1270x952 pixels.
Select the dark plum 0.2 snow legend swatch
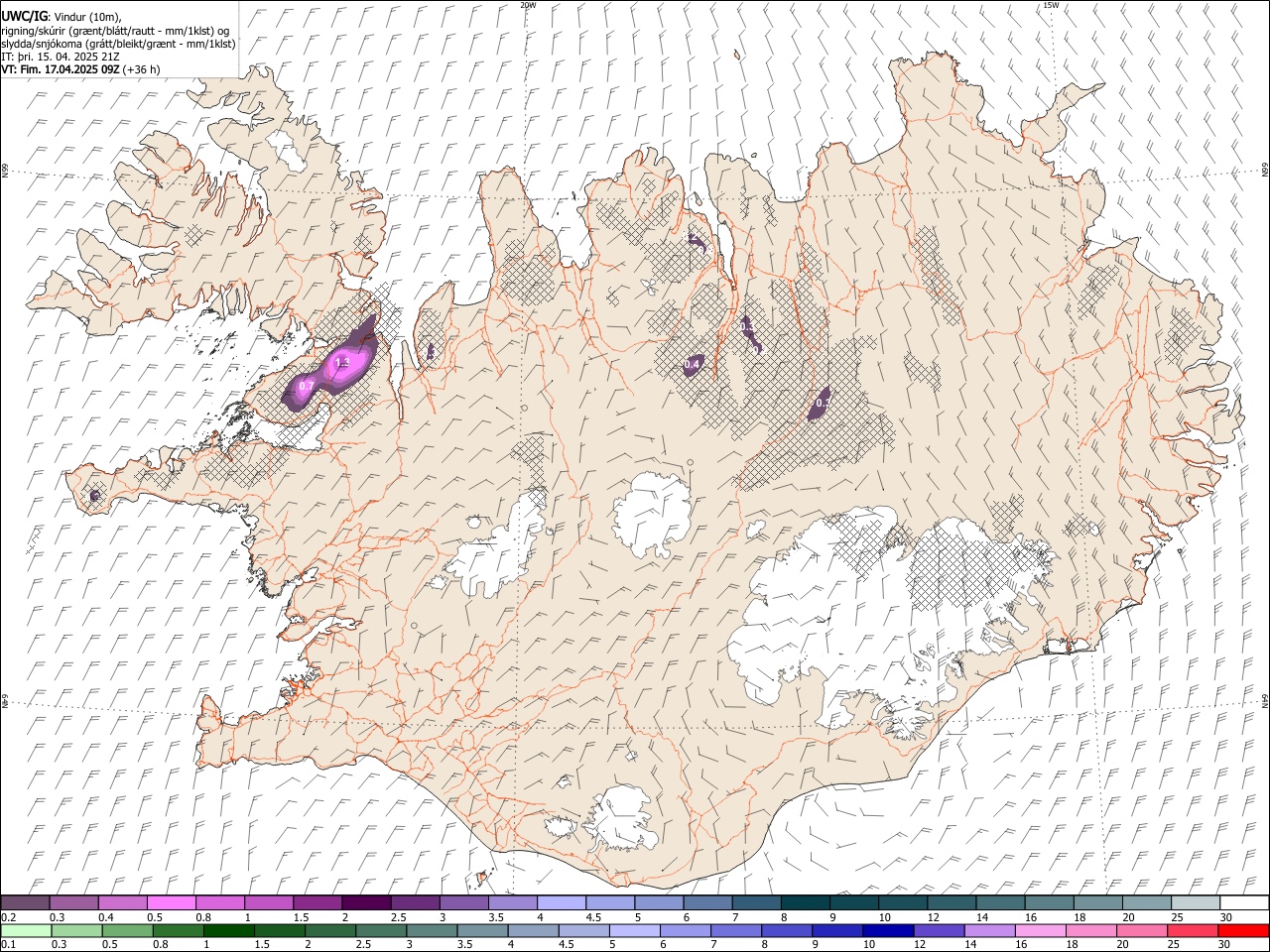pyautogui.click(x=26, y=903)
